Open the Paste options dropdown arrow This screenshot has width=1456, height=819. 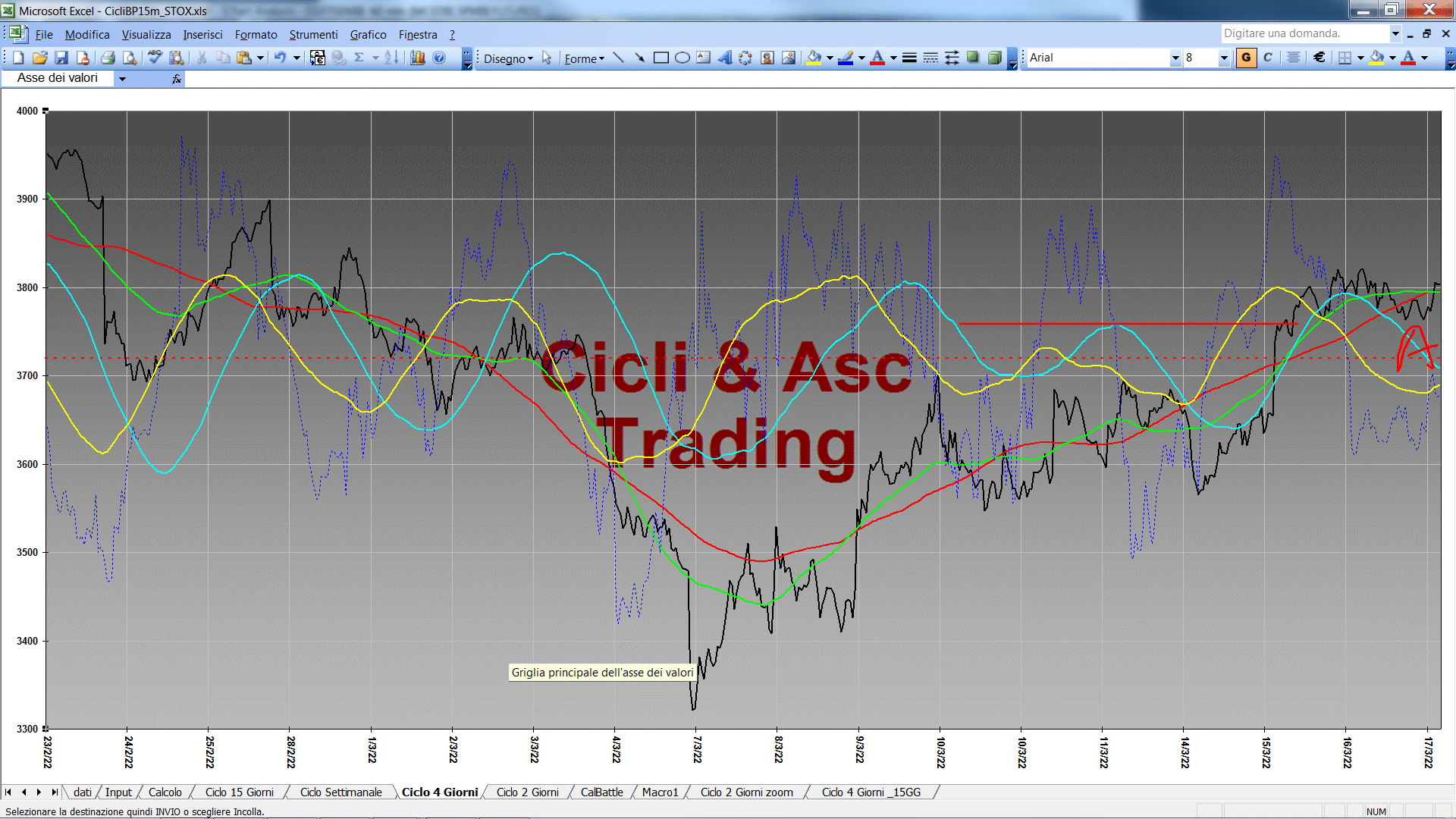click(260, 58)
